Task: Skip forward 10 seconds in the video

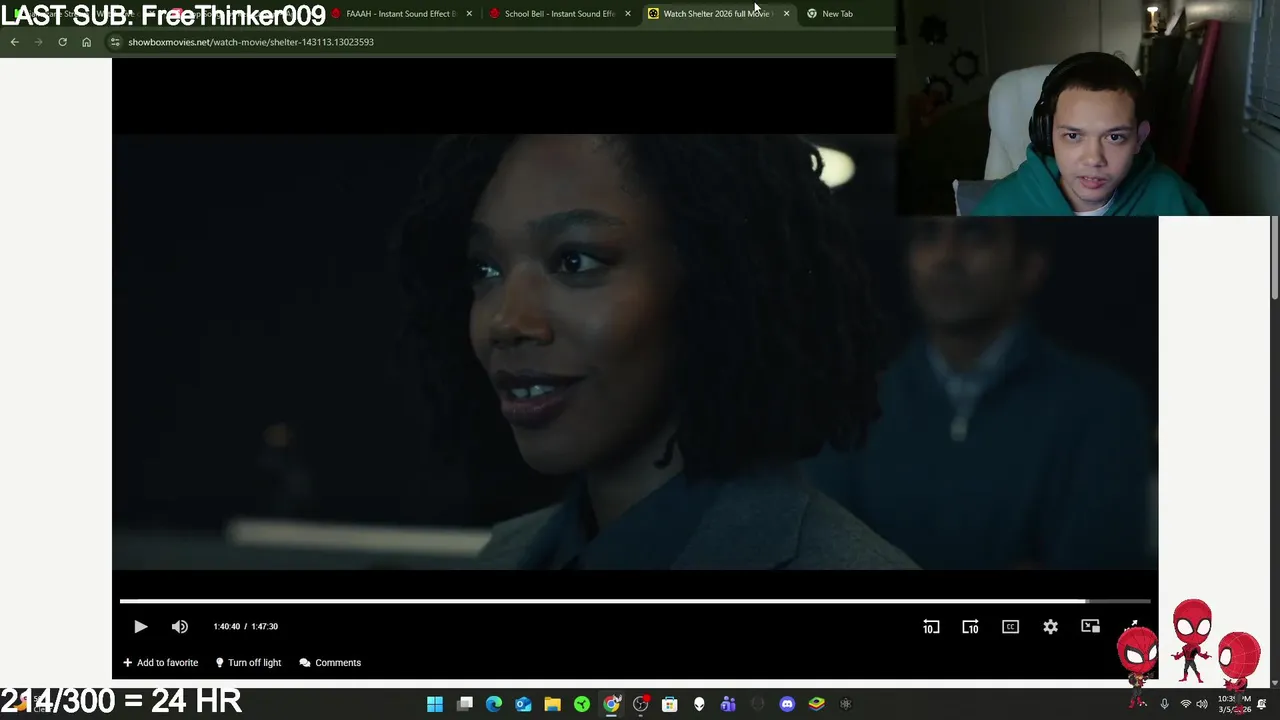Action: pos(970,626)
